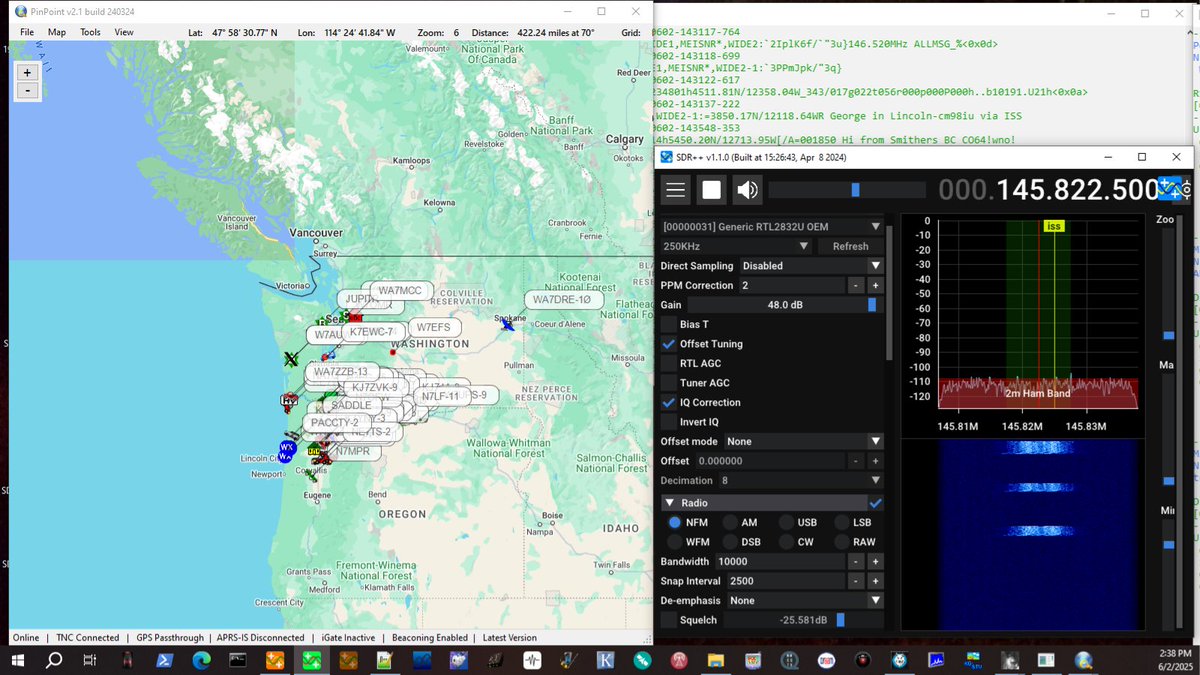Uncheck the IQ Correction checkbox
The image size is (1200, 675).
point(669,402)
